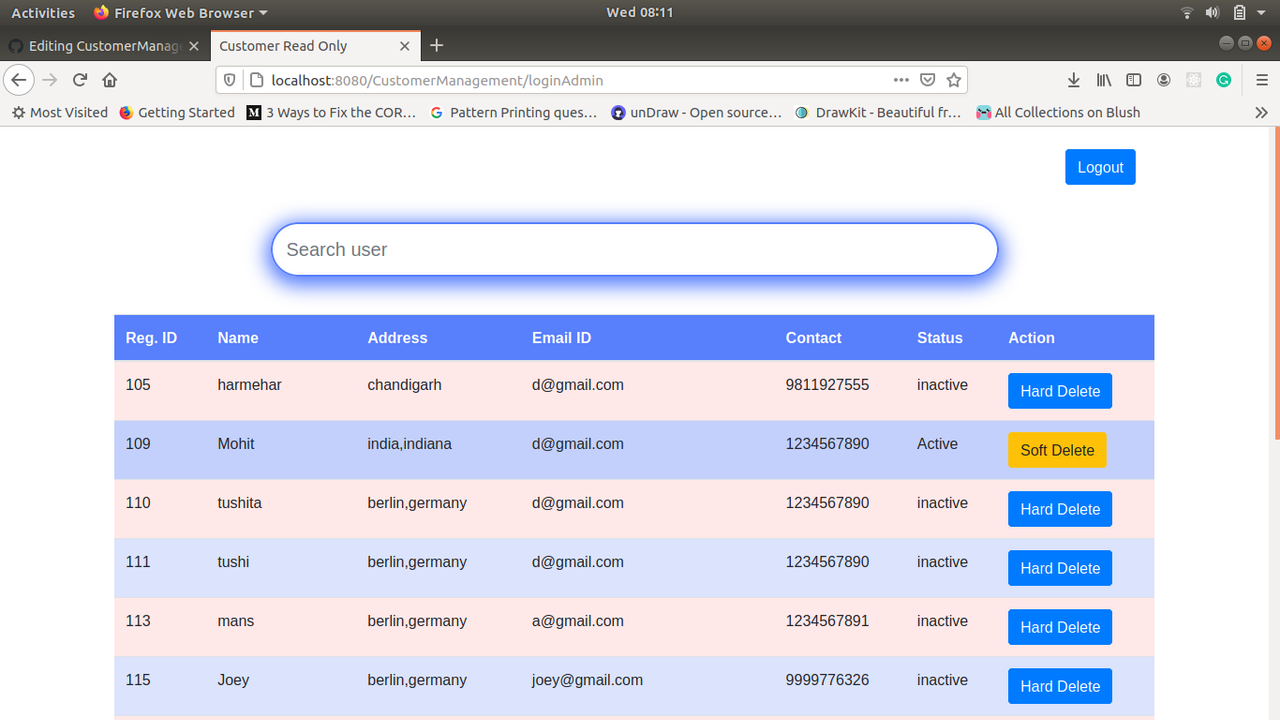
Task: Toggle the browser sidebar icon
Action: click(x=1133, y=80)
